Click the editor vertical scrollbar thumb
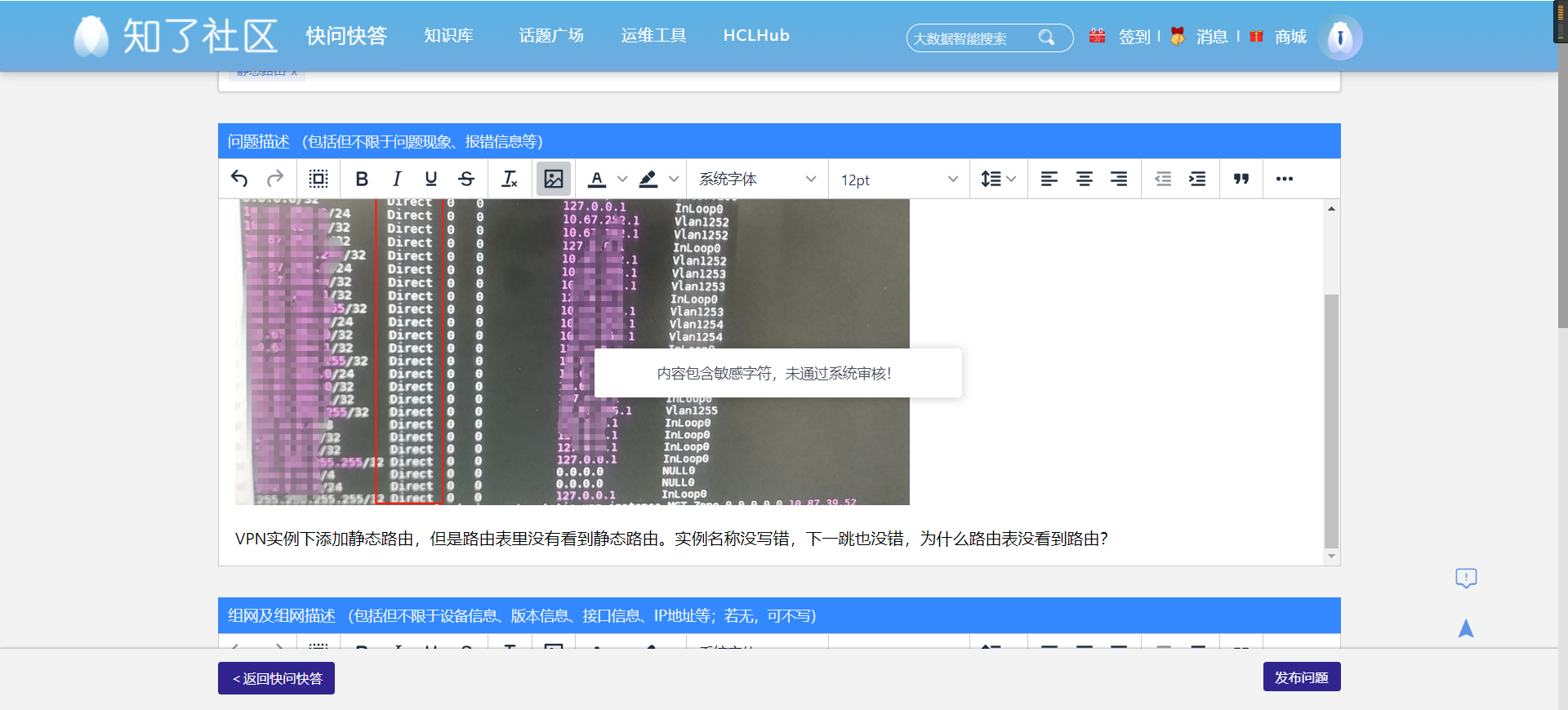 1331,420
